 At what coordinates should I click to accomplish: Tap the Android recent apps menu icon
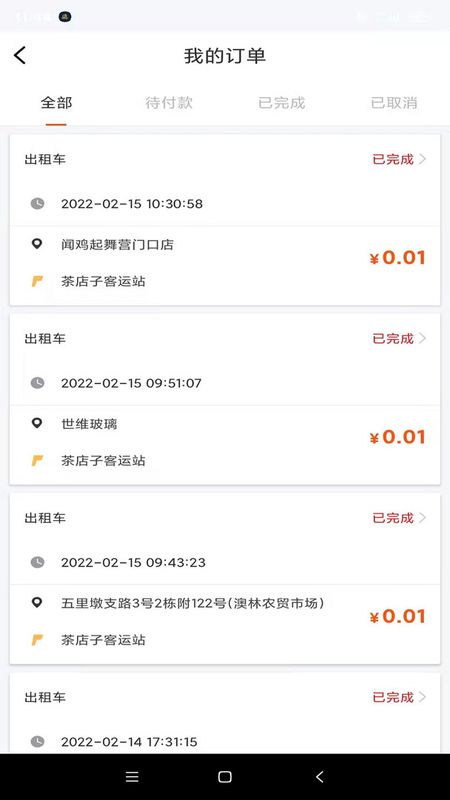pyautogui.click(x=132, y=777)
